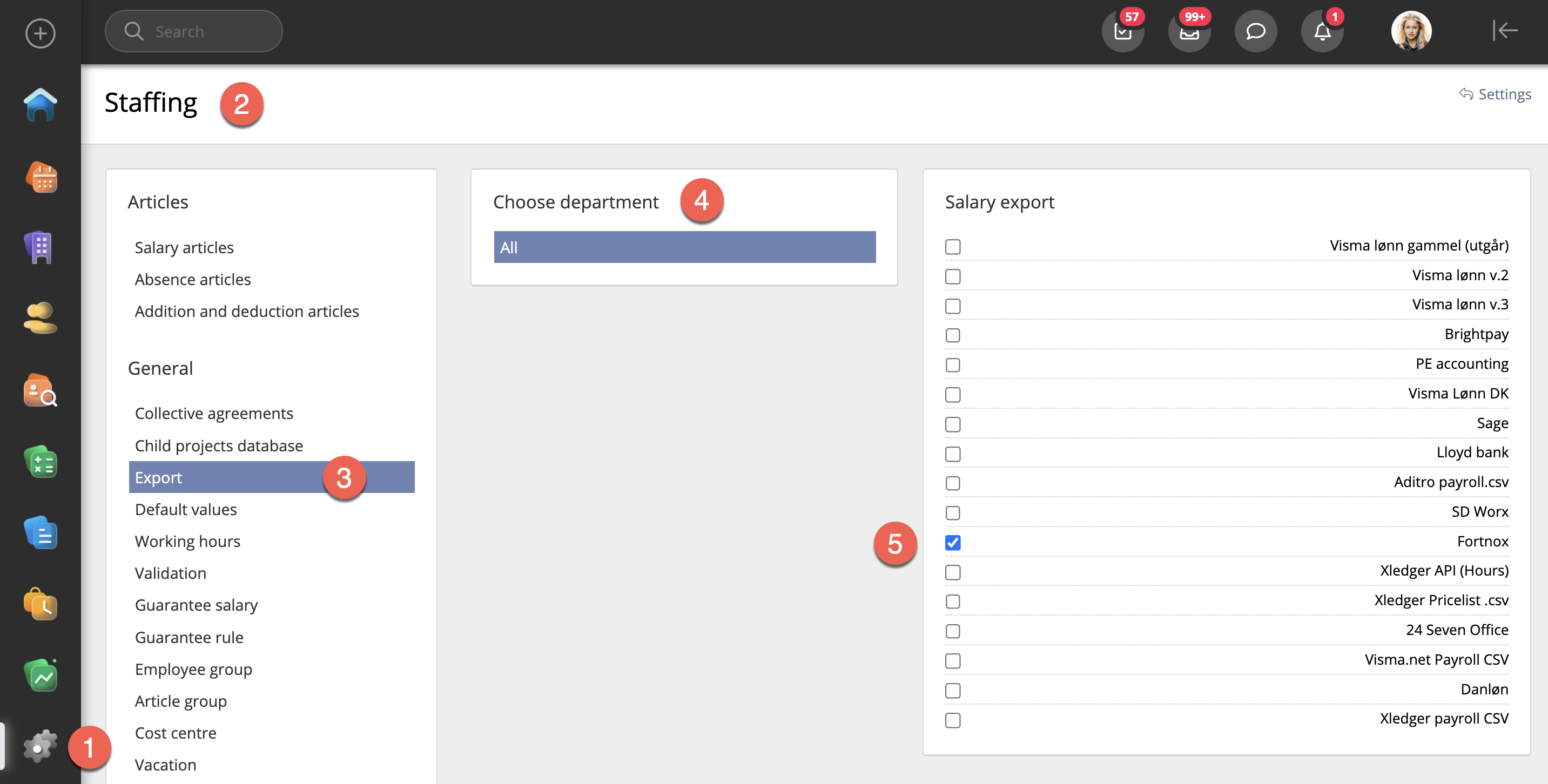Screen dimensions: 1548x784
Task: Open Guarantee rule menu item
Action: (x=189, y=638)
